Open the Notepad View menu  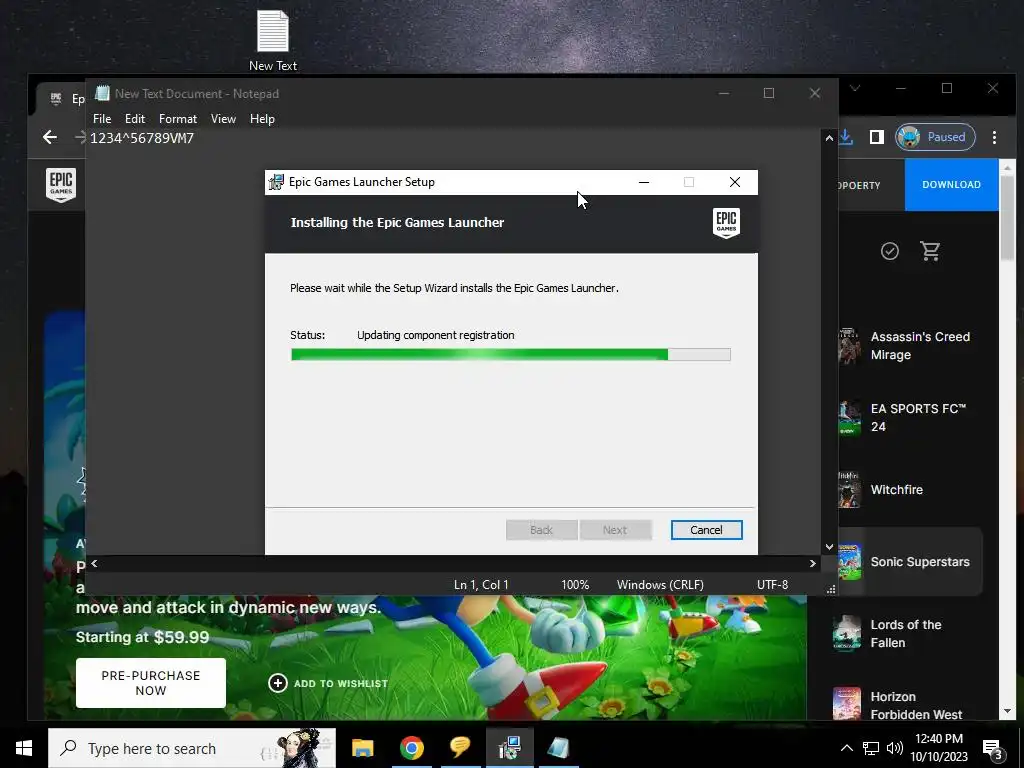(223, 119)
